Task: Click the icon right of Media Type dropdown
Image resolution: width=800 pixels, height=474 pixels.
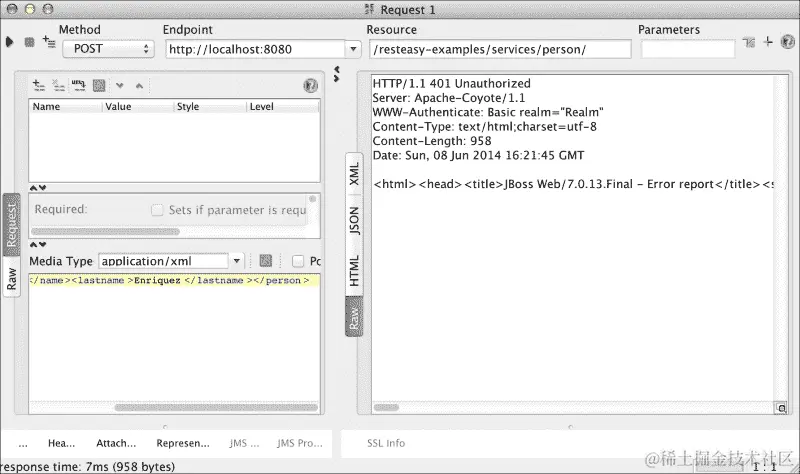Action: [266, 261]
